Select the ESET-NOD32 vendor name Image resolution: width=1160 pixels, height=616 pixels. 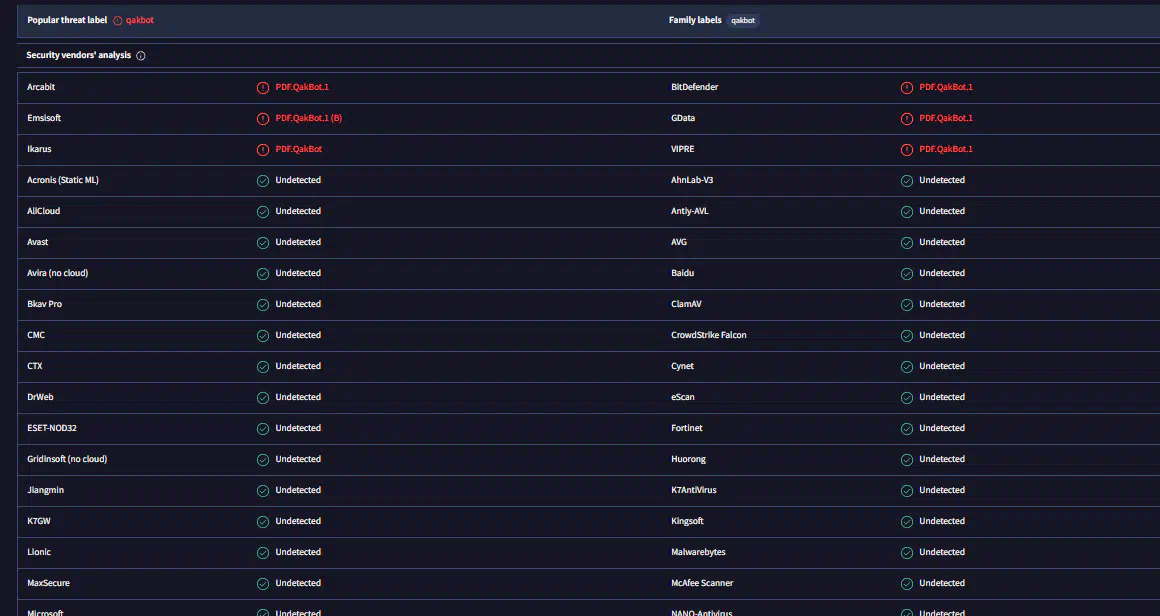point(52,428)
